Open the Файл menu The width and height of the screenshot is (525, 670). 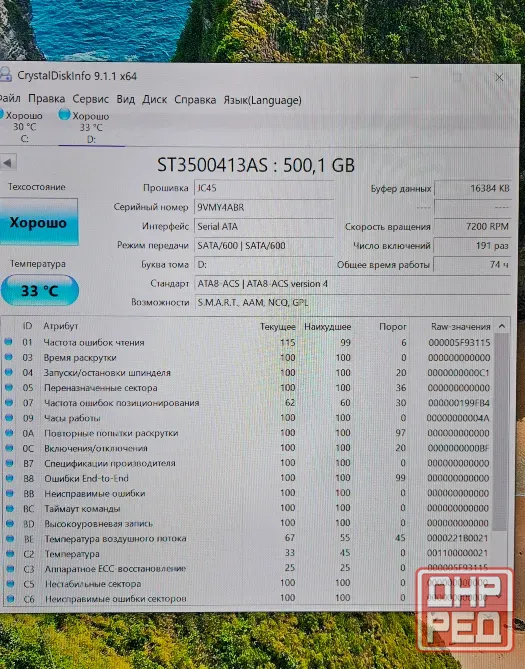[x=9, y=99]
